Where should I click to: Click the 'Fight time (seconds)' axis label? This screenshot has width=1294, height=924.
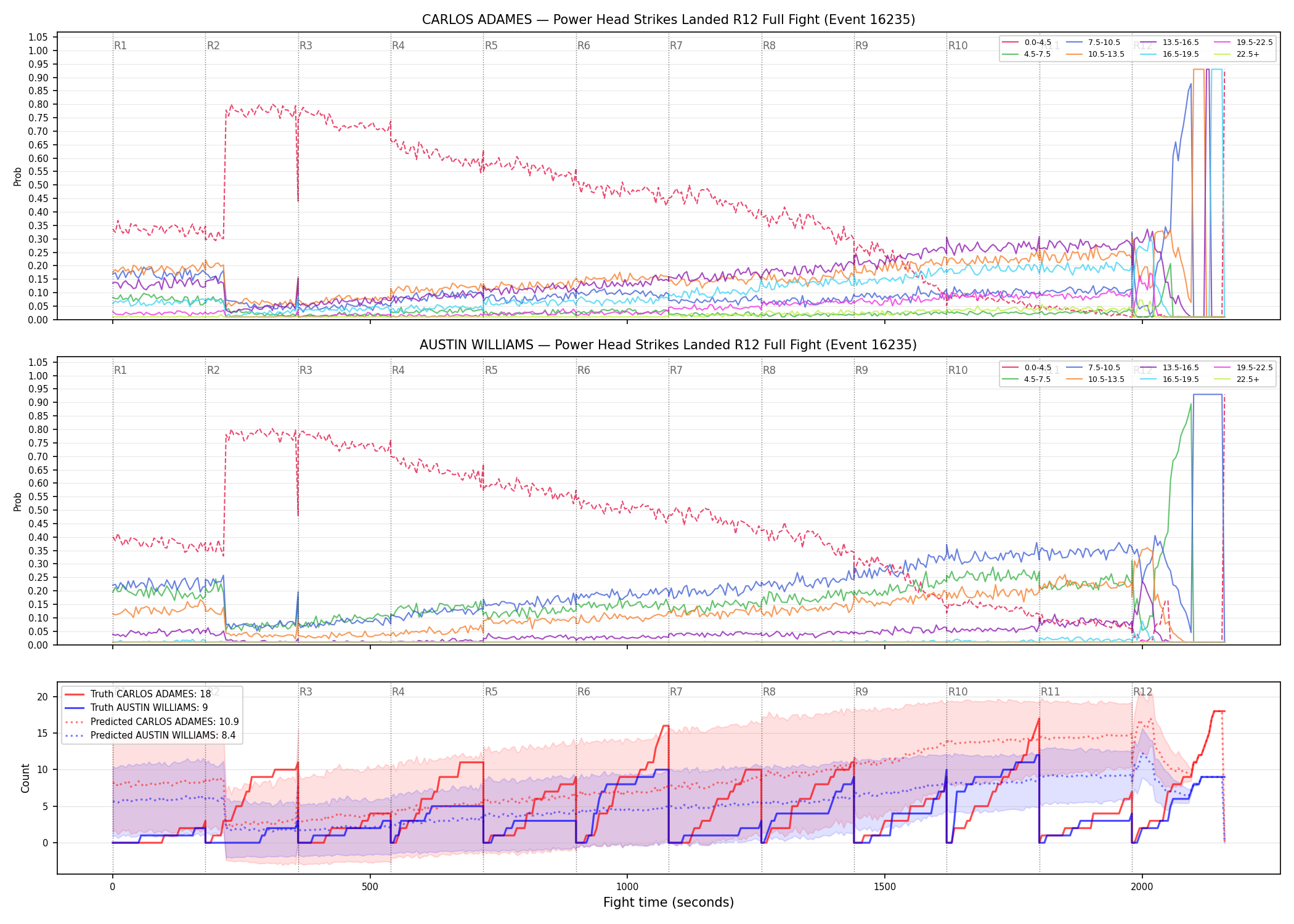tap(669, 902)
